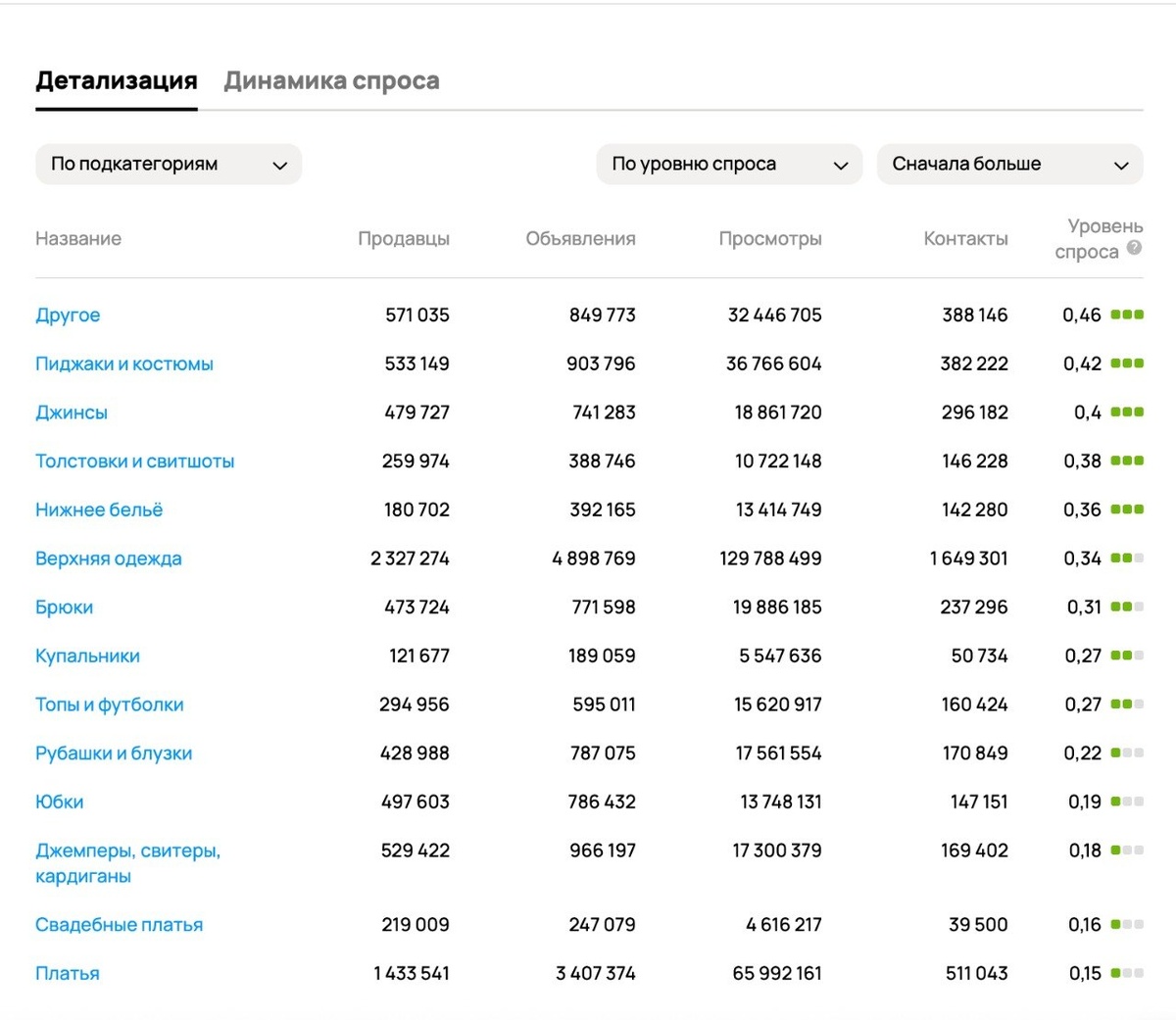Select sellers value 2 327 274
The image size is (1176, 1020).
410,559
